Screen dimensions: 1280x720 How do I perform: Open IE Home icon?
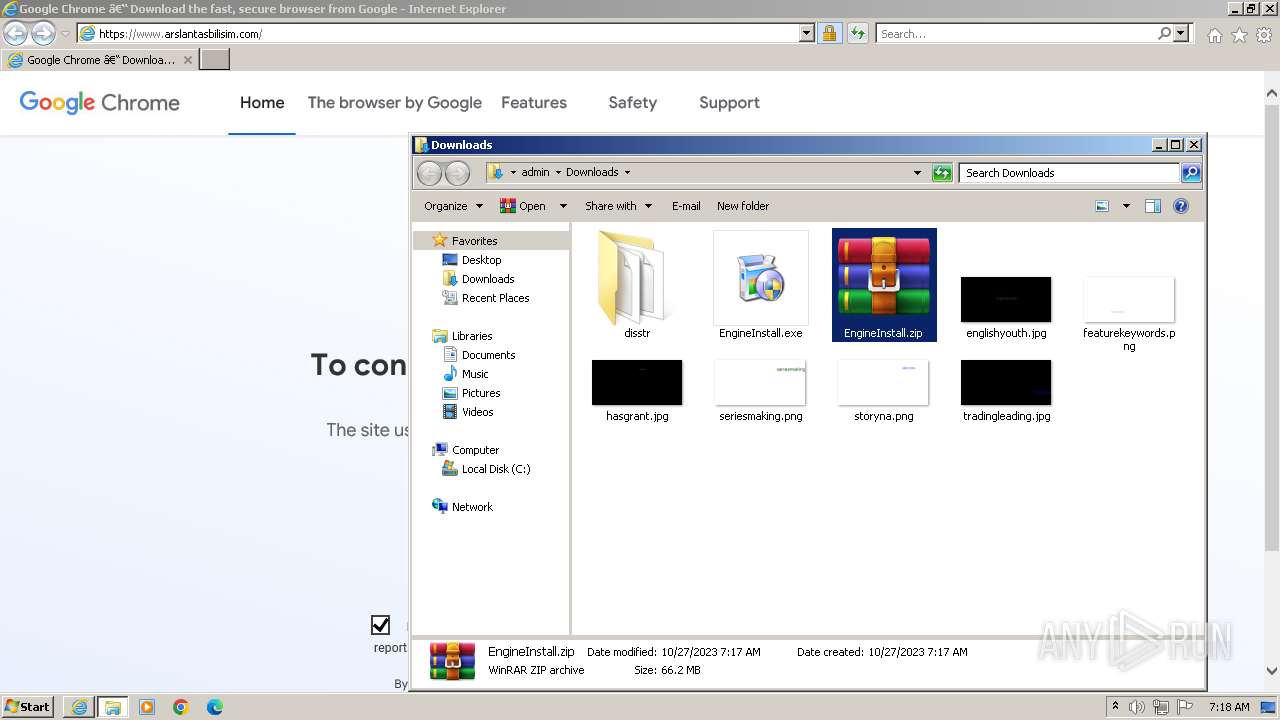(1214, 35)
